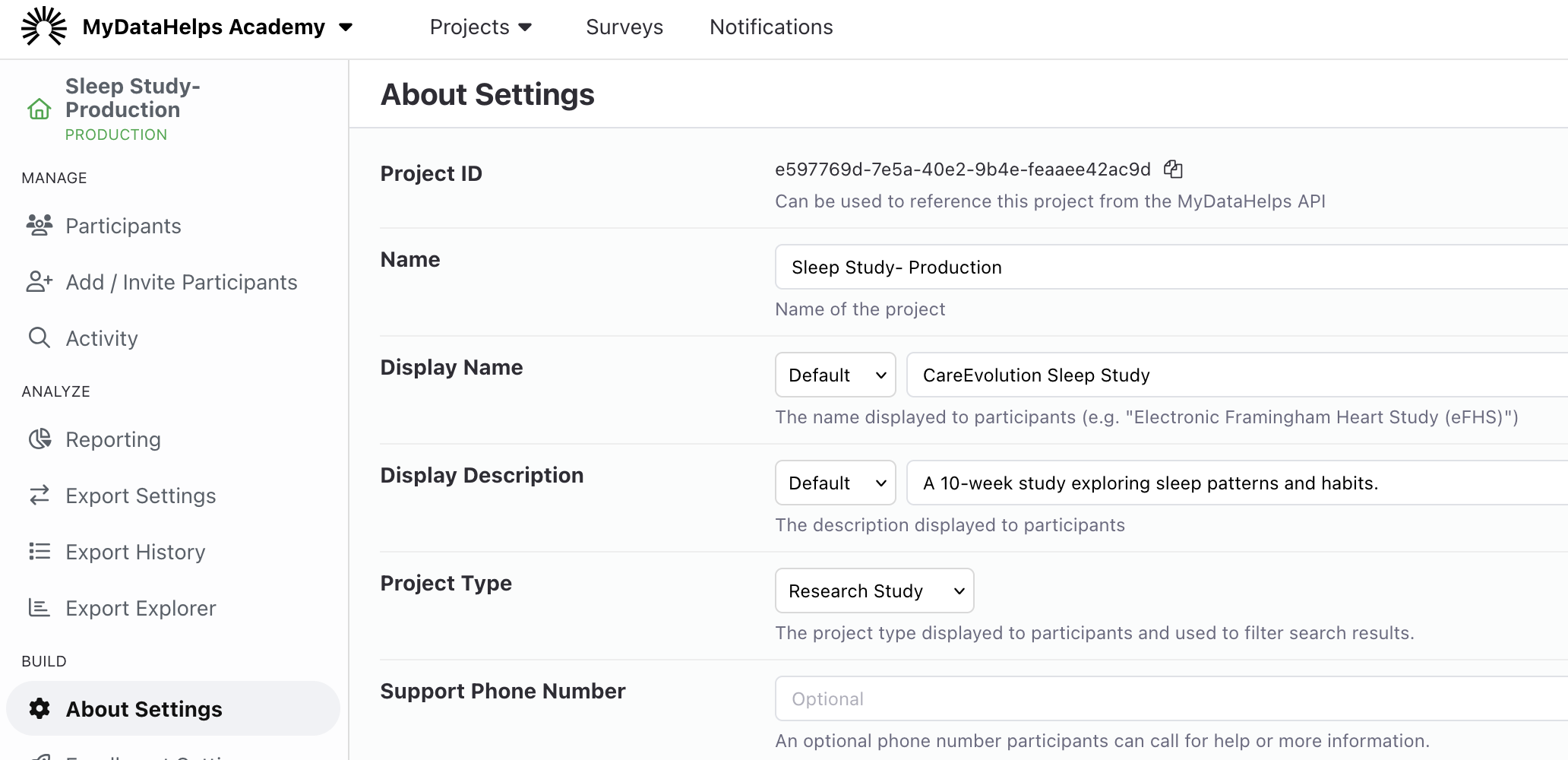This screenshot has width=1568, height=760.
Task: Click the MyDataHelps sunburst logo
Action: pyautogui.click(x=44, y=27)
